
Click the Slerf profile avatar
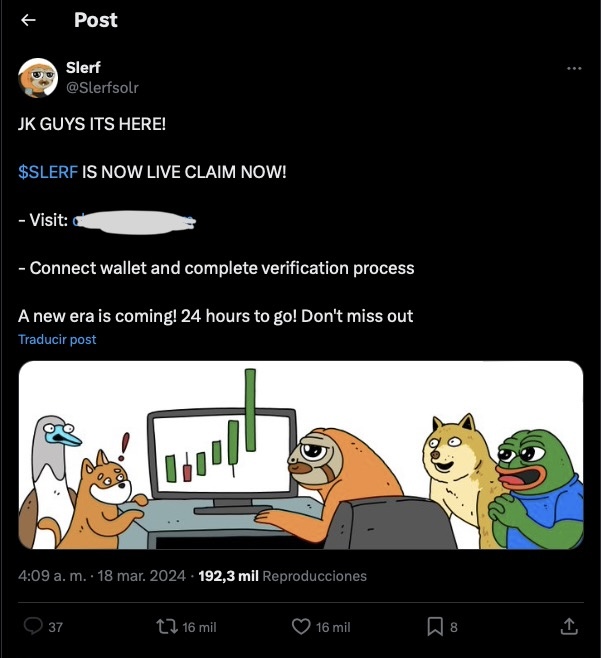coord(38,77)
